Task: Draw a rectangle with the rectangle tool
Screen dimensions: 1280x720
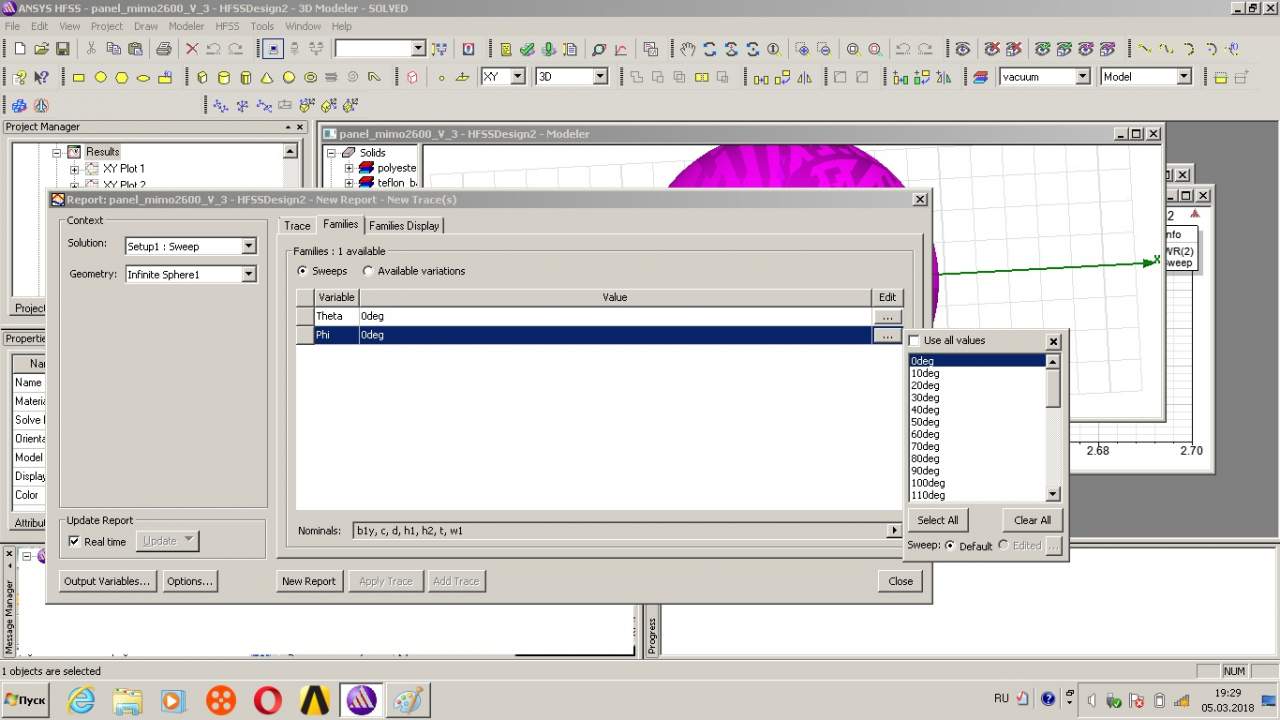Action: pos(79,77)
